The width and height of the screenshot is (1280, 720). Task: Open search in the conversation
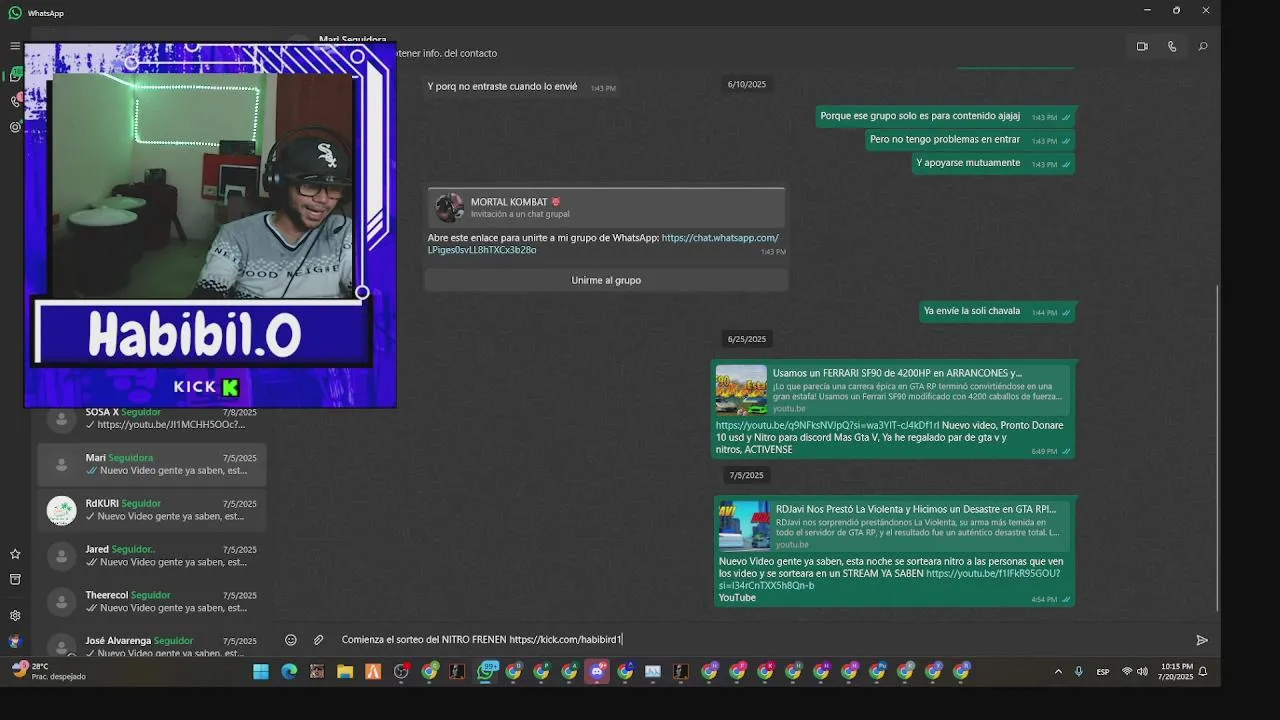pyautogui.click(x=1202, y=46)
